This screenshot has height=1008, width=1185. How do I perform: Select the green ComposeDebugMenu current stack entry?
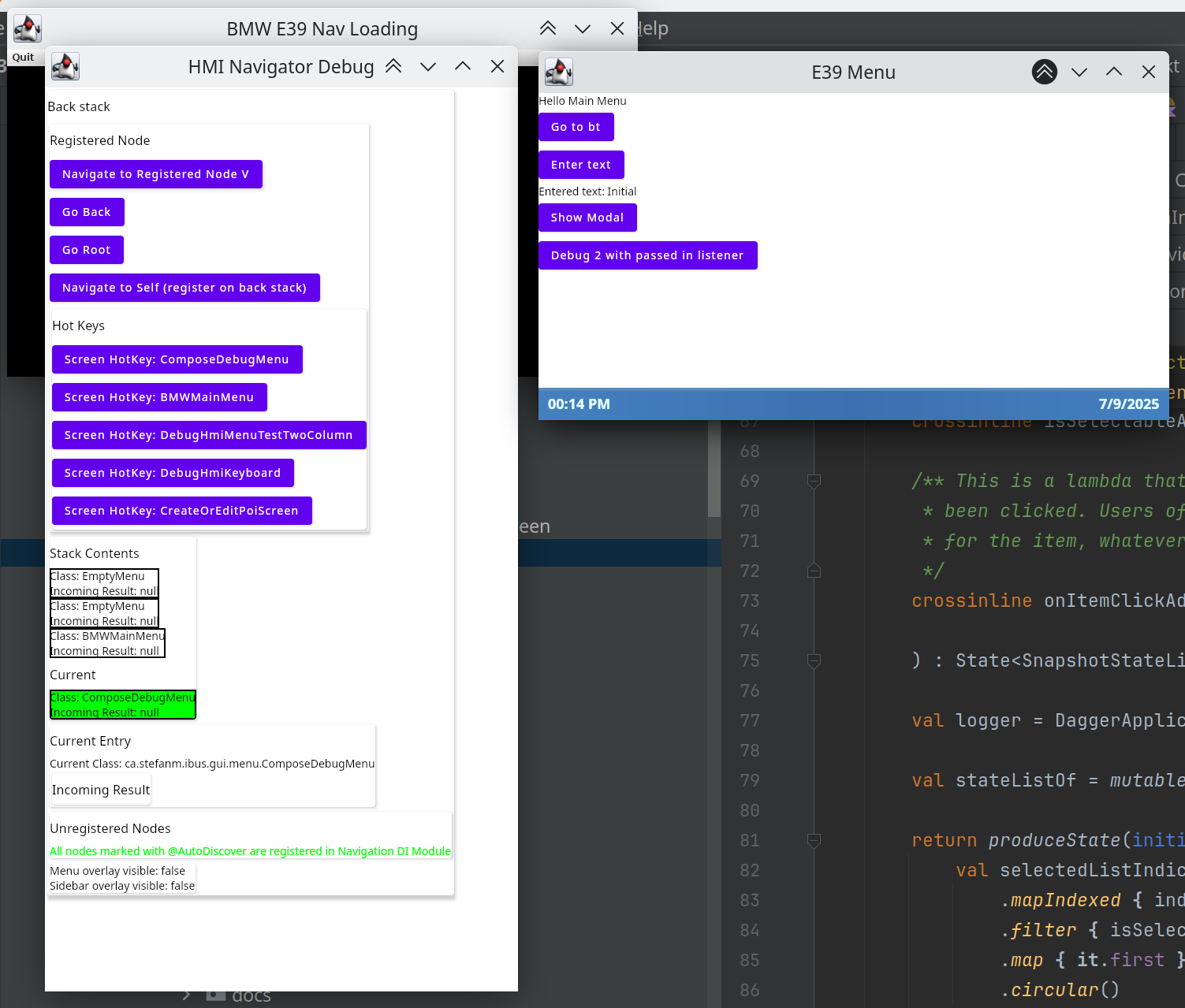click(122, 705)
